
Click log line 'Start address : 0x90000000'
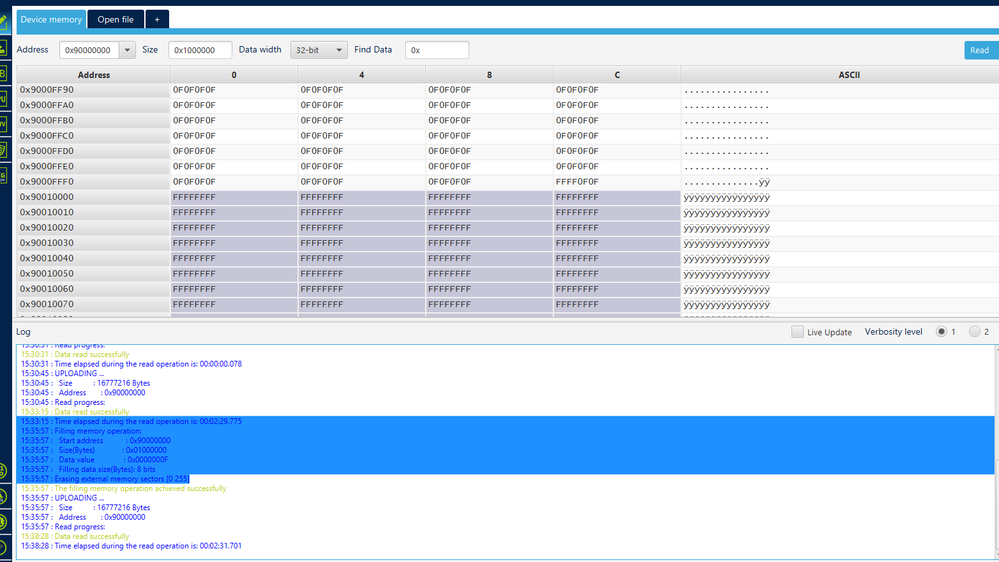click(x=96, y=440)
